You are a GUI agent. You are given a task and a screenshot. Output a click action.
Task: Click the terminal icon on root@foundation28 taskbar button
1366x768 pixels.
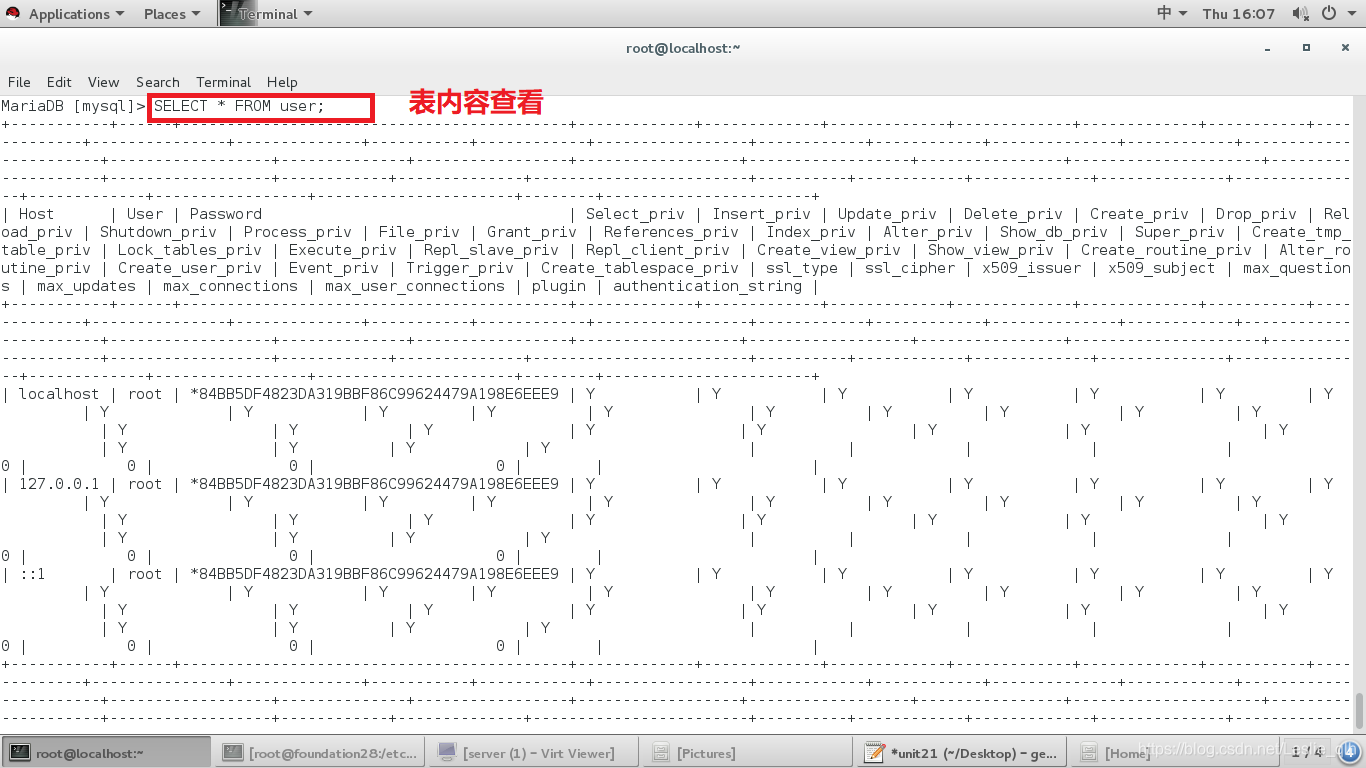(x=234, y=753)
